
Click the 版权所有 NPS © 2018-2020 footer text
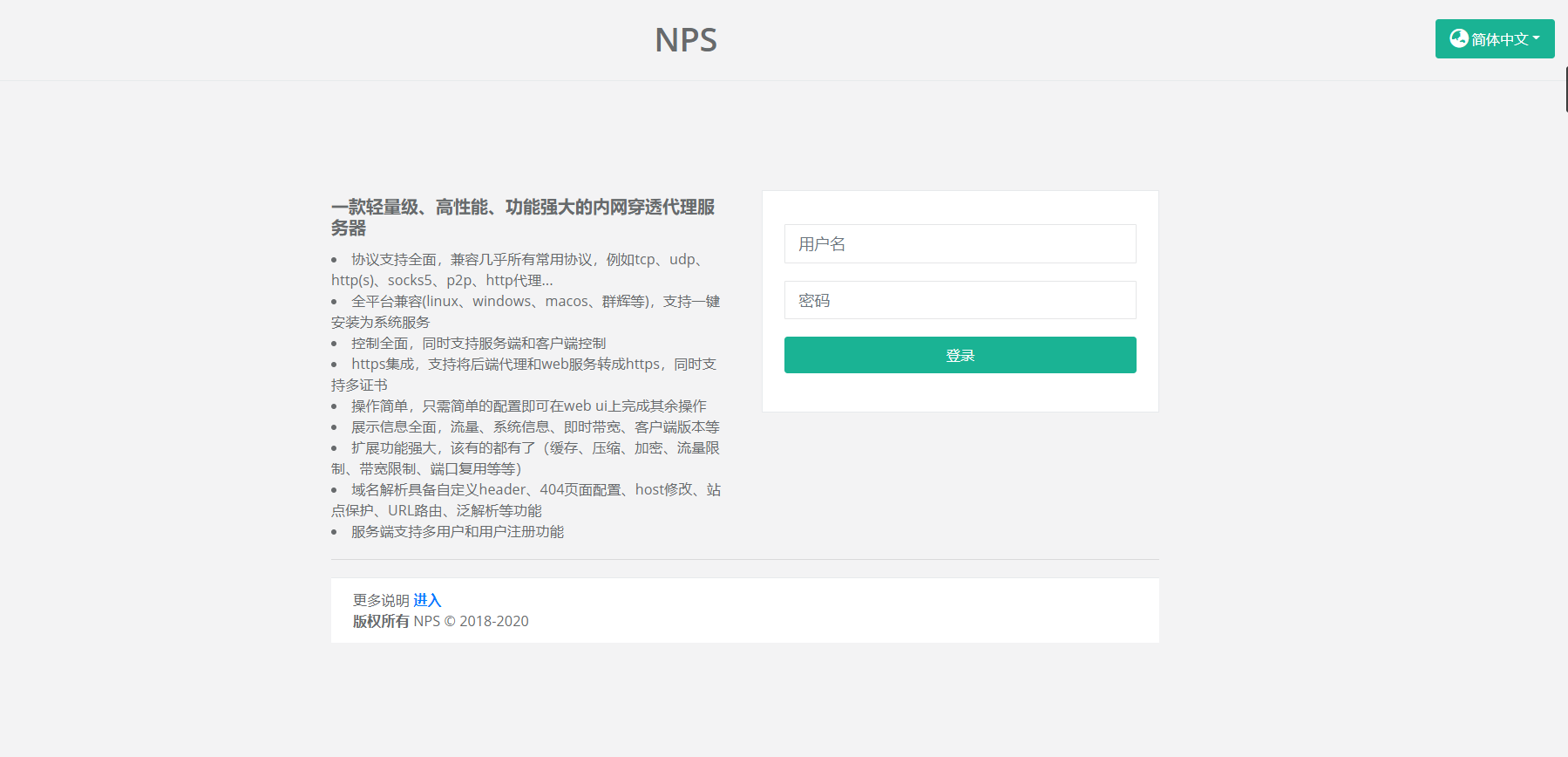pyautogui.click(x=440, y=621)
